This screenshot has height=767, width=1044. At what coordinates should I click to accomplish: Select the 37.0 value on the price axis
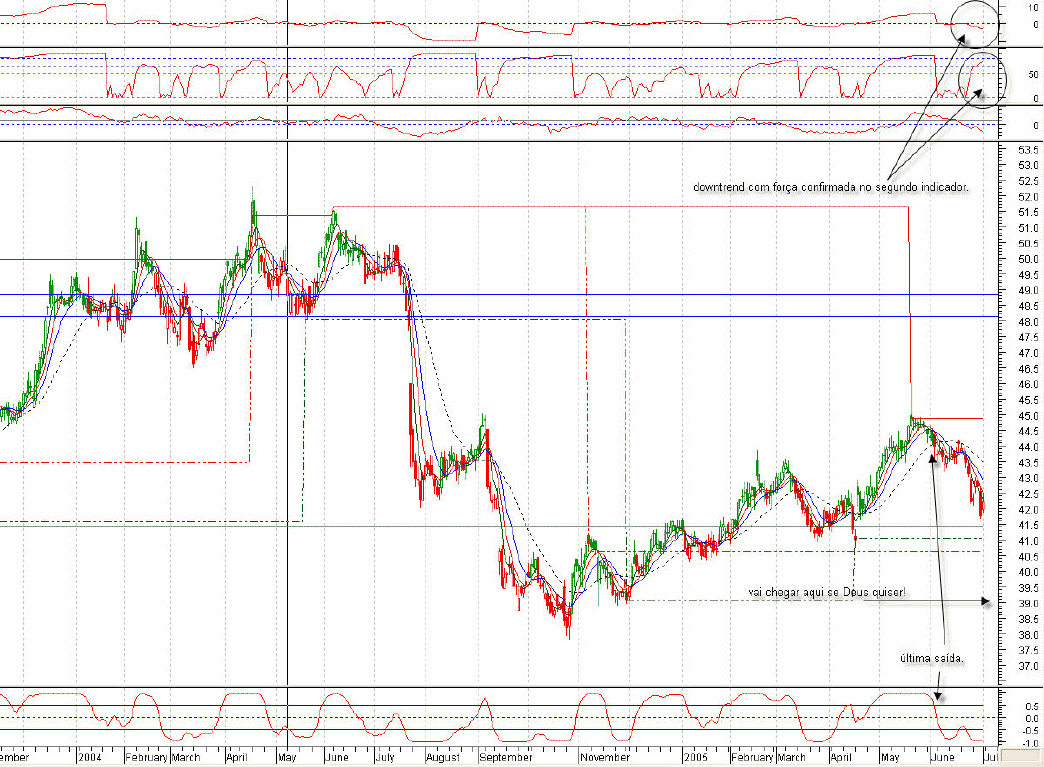1022,666
